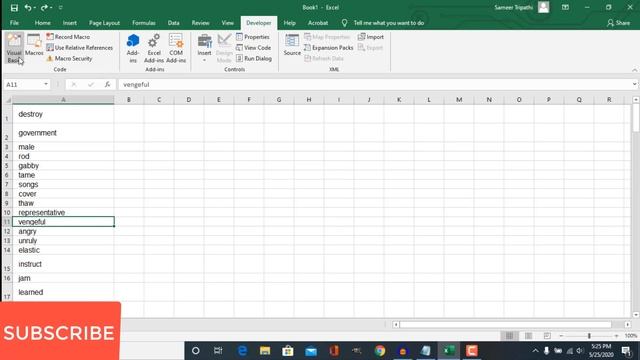Select cell containing government
This screenshot has height=360, width=640.
63,133
